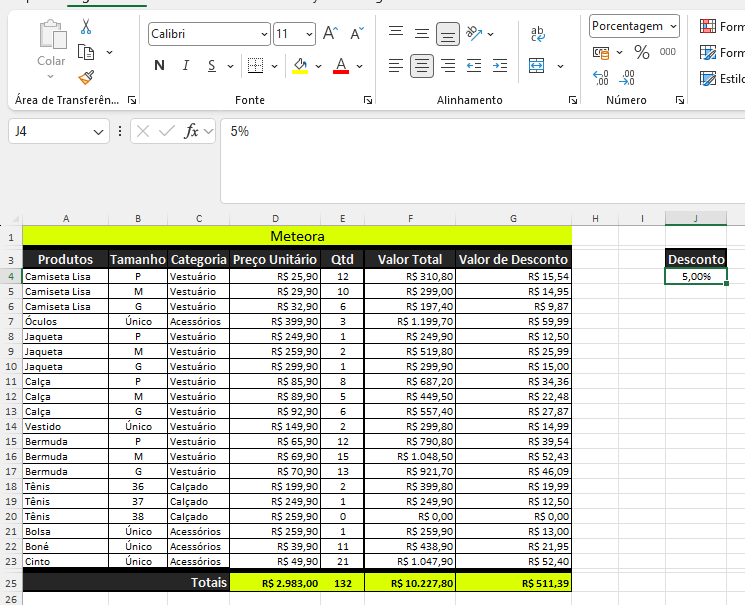Toggle center horizontal alignment
Screen dimensions: 745x605
(x=422, y=66)
